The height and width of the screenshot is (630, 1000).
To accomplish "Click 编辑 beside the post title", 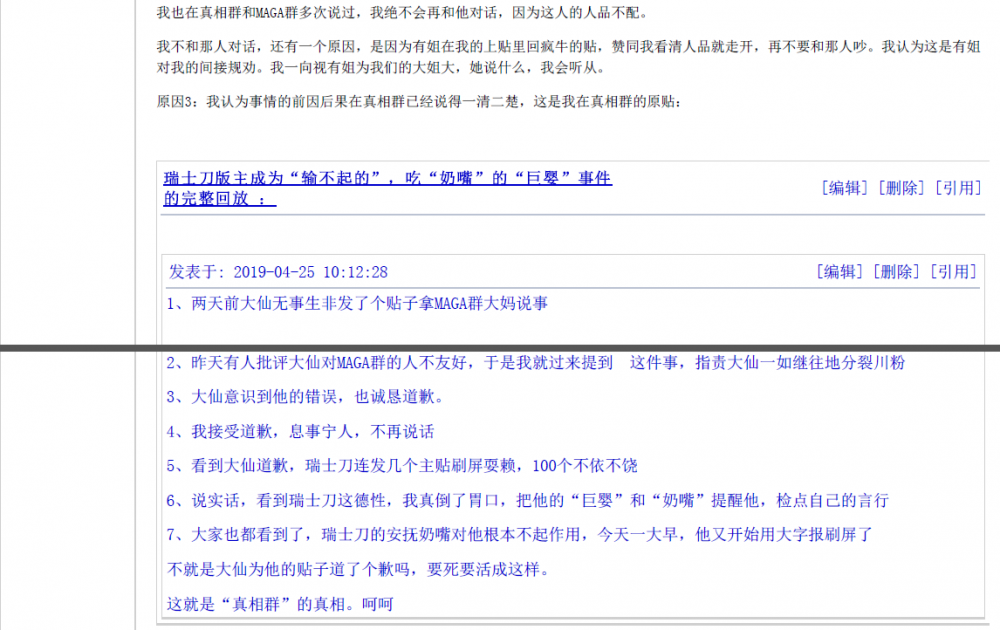I will (845, 188).
